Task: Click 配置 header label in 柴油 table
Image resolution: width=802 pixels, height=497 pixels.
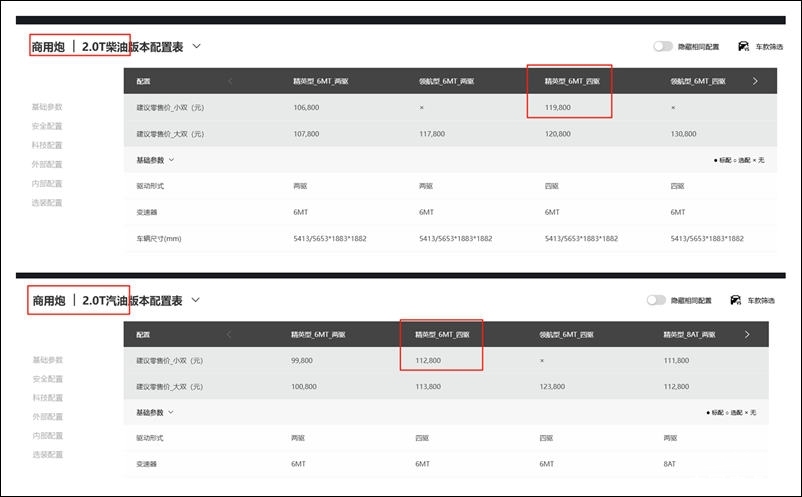Action: (143, 81)
